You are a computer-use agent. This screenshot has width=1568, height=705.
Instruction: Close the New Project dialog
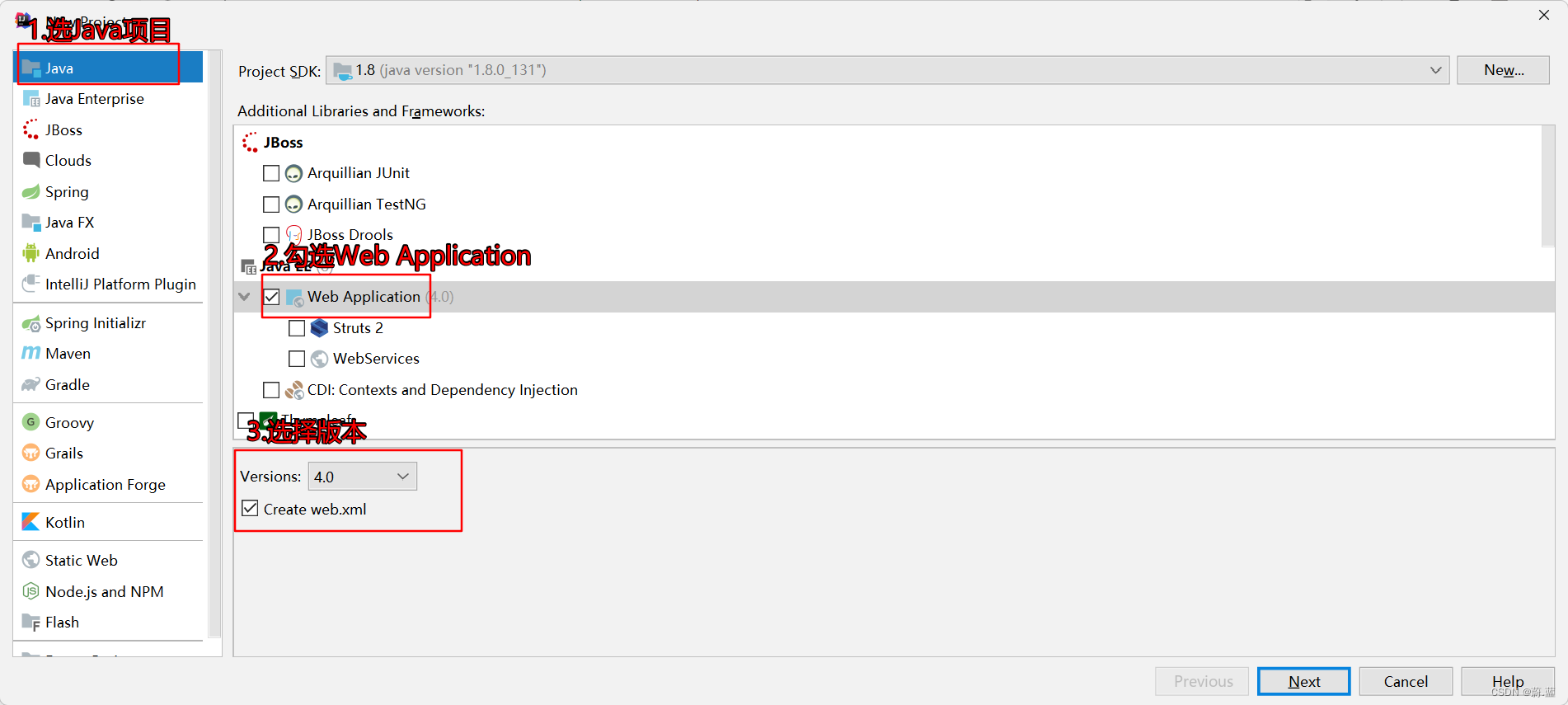(x=1544, y=15)
